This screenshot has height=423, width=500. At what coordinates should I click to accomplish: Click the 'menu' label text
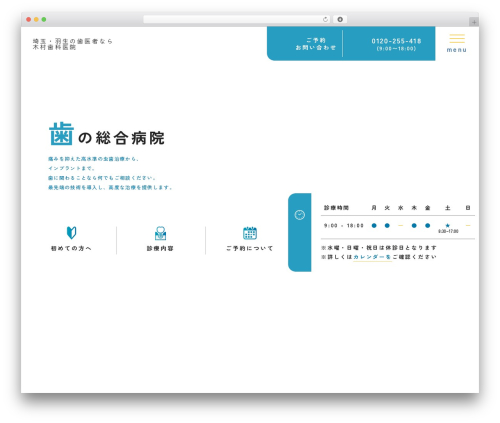coord(457,50)
